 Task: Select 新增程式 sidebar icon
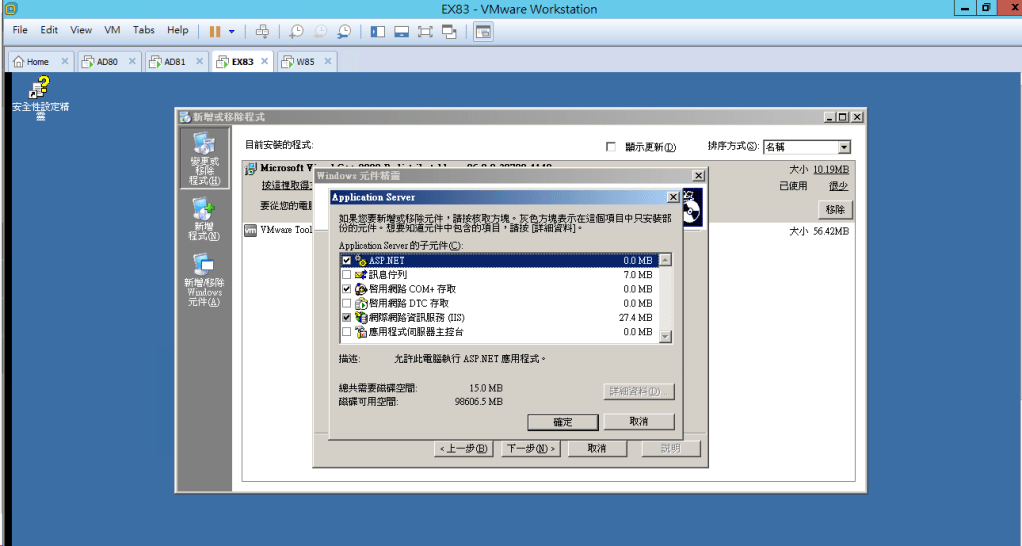pyautogui.click(x=203, y=219)
